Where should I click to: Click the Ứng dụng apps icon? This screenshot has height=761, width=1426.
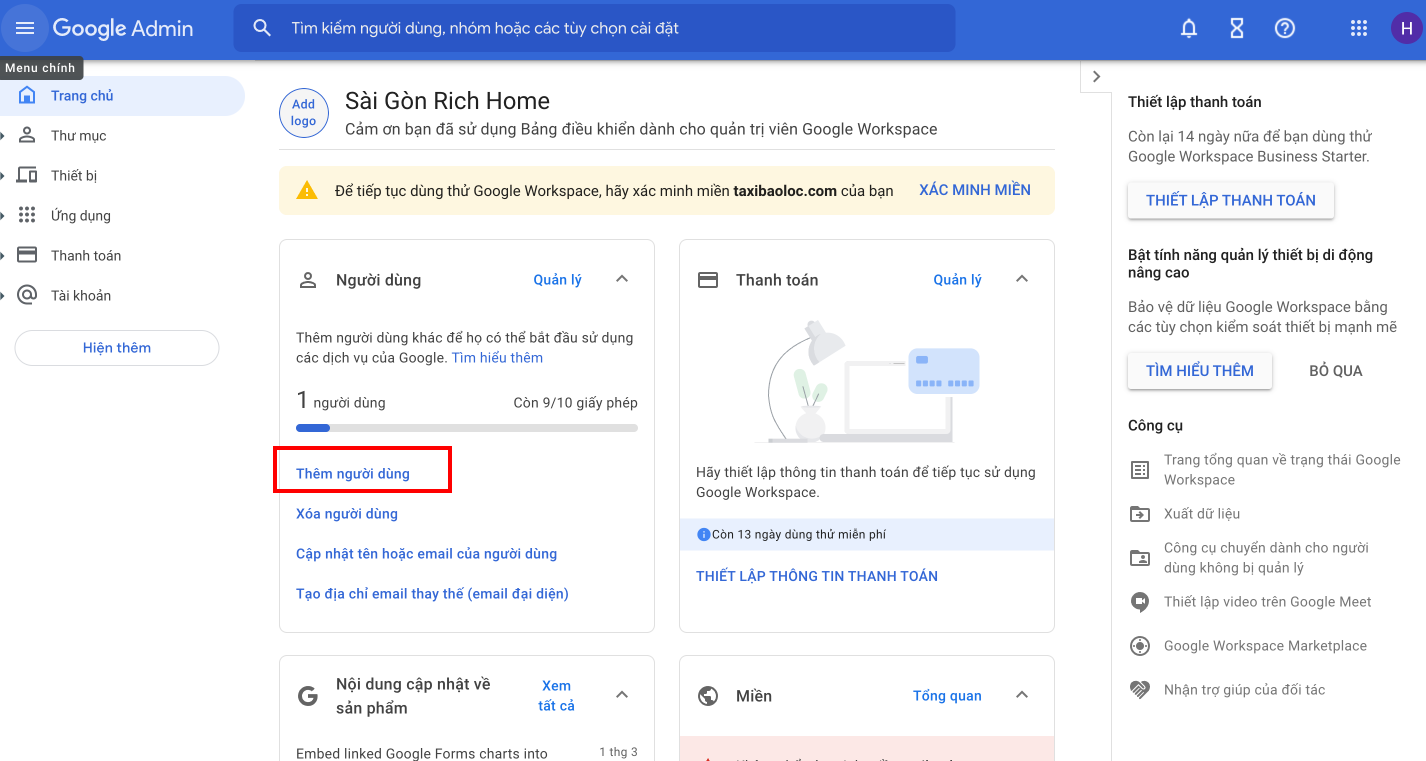[27, 215]
